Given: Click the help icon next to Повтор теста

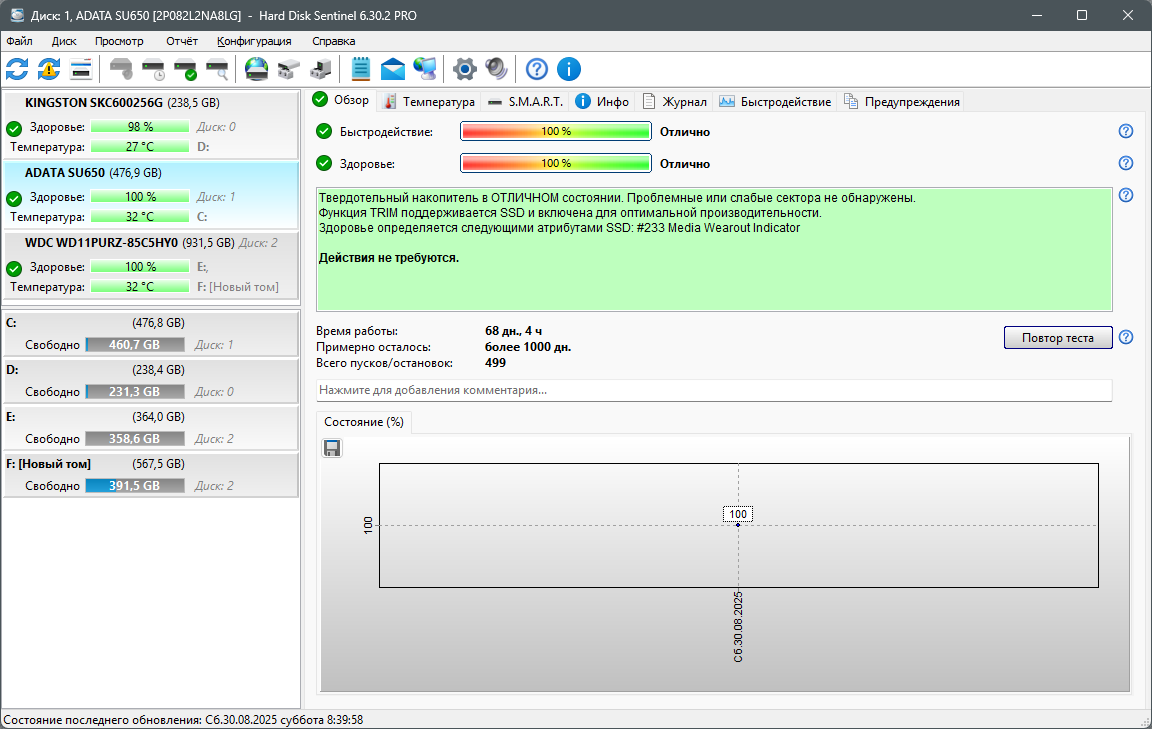Looking at the screenshot, I should coord(1126,337).
